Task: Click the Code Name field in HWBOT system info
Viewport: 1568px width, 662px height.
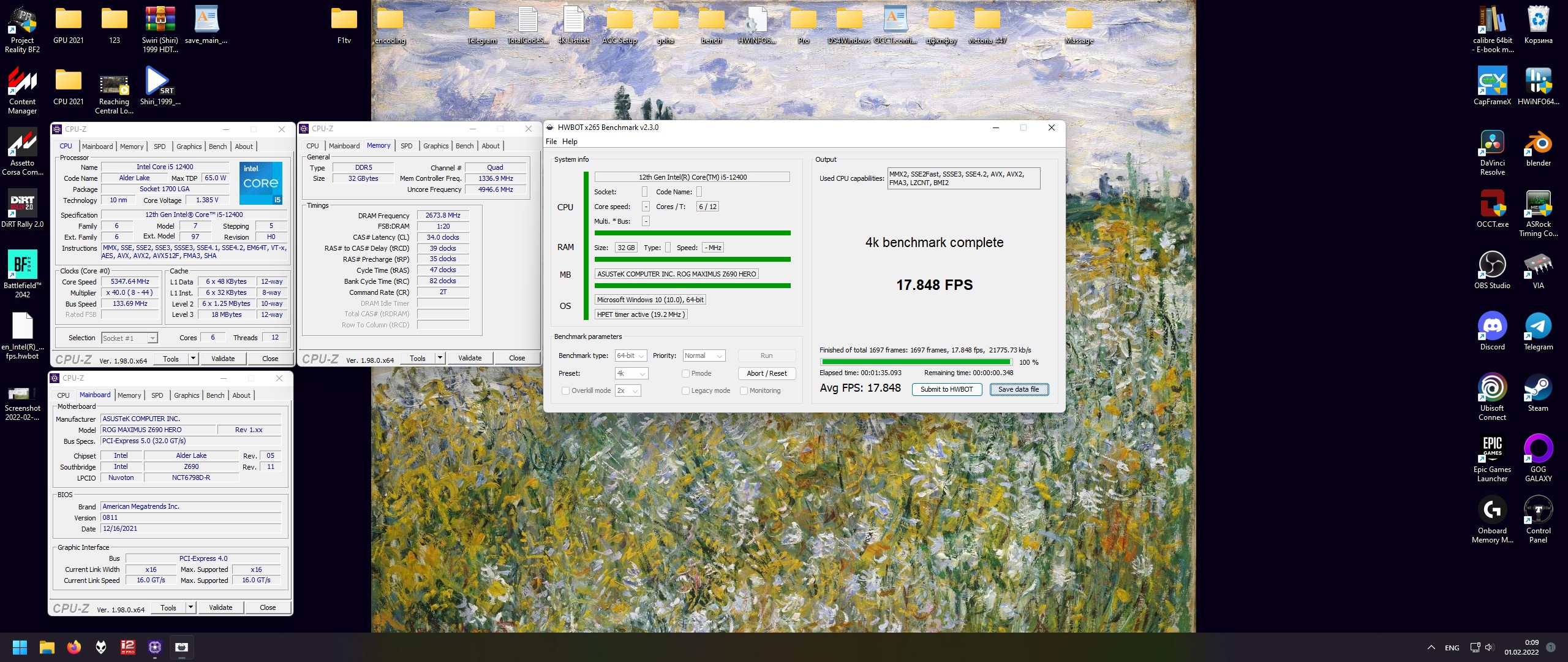Action: point(699,192)
